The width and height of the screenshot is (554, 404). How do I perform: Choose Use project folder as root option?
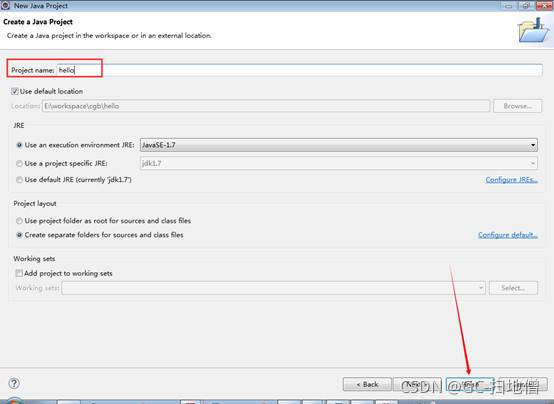coord(19,221)
